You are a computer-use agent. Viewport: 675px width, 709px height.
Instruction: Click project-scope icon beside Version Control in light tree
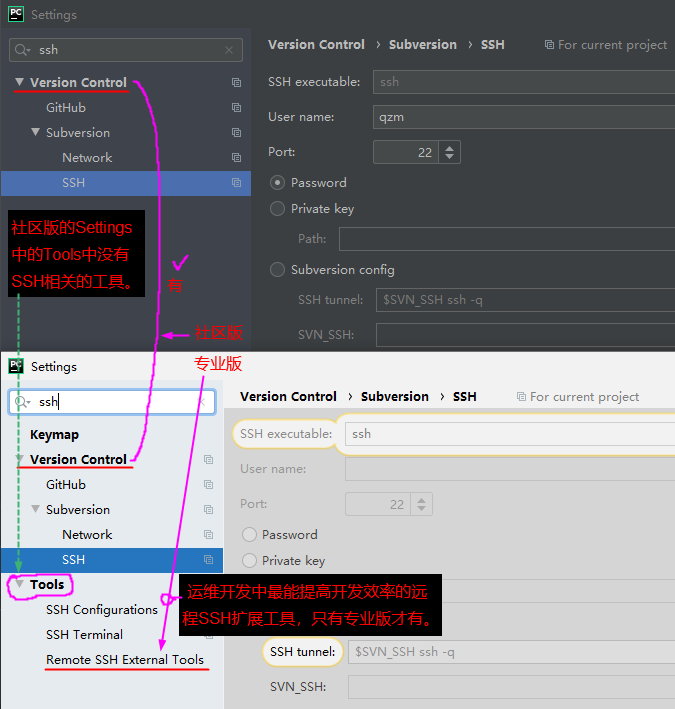tap(208, 459)
